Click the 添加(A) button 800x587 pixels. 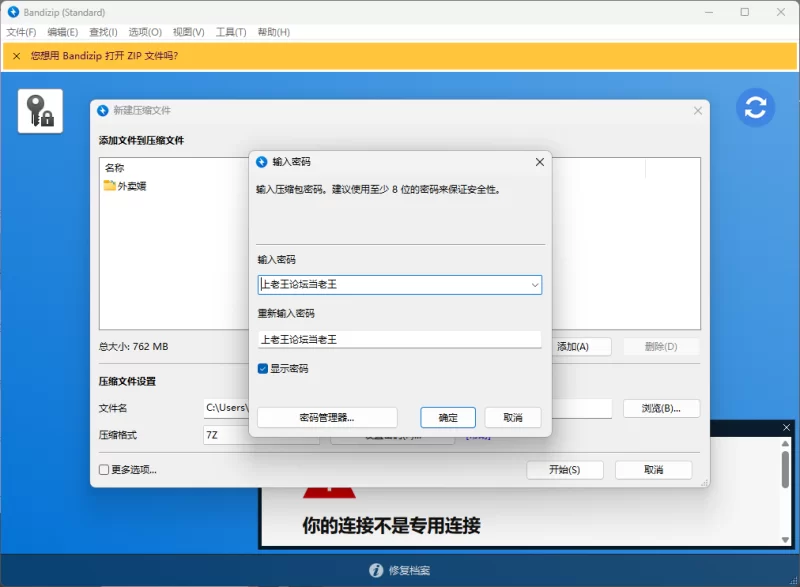(x=582, y=347)
